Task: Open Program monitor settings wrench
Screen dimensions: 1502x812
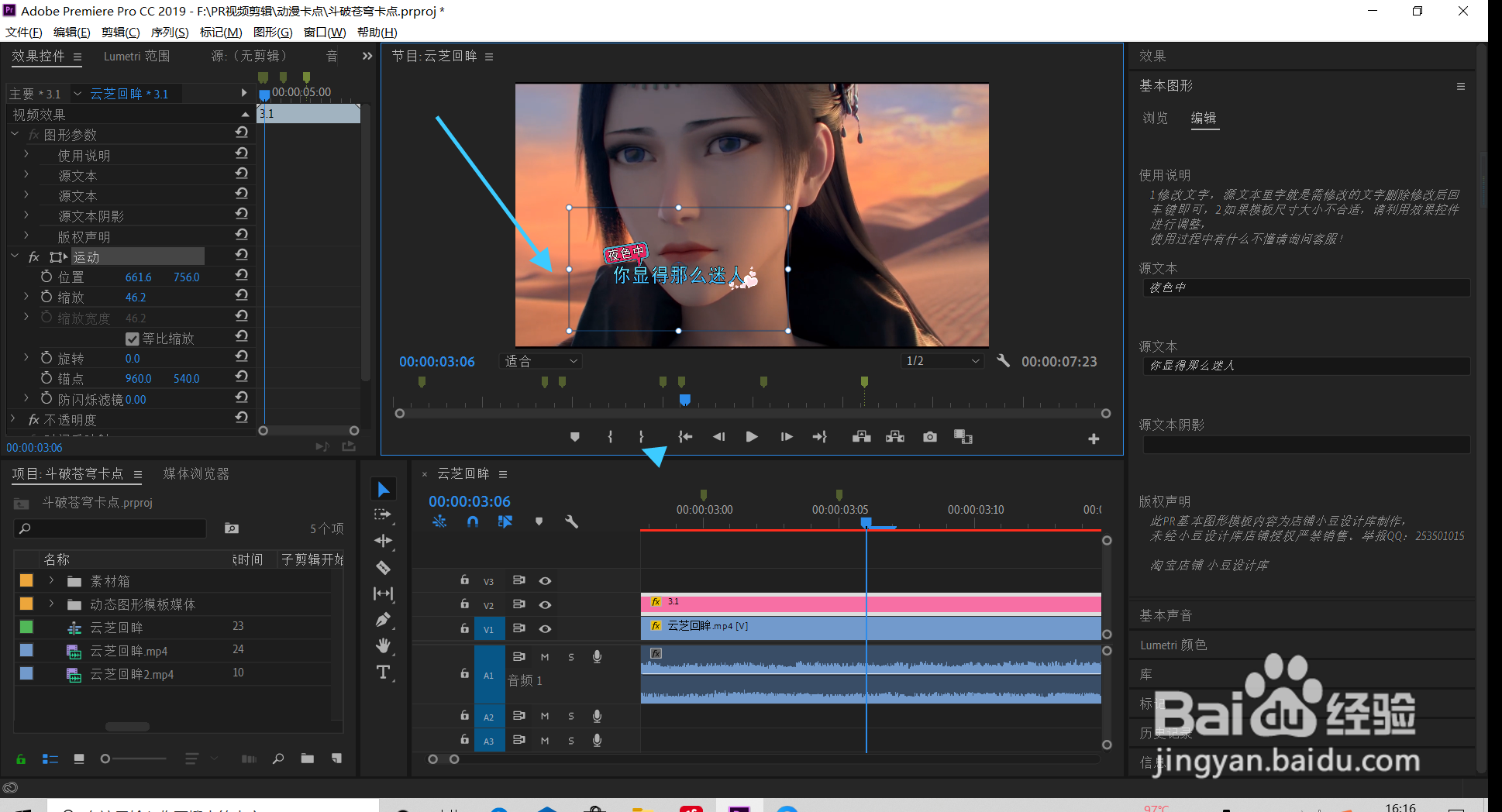Action: 1003,361
